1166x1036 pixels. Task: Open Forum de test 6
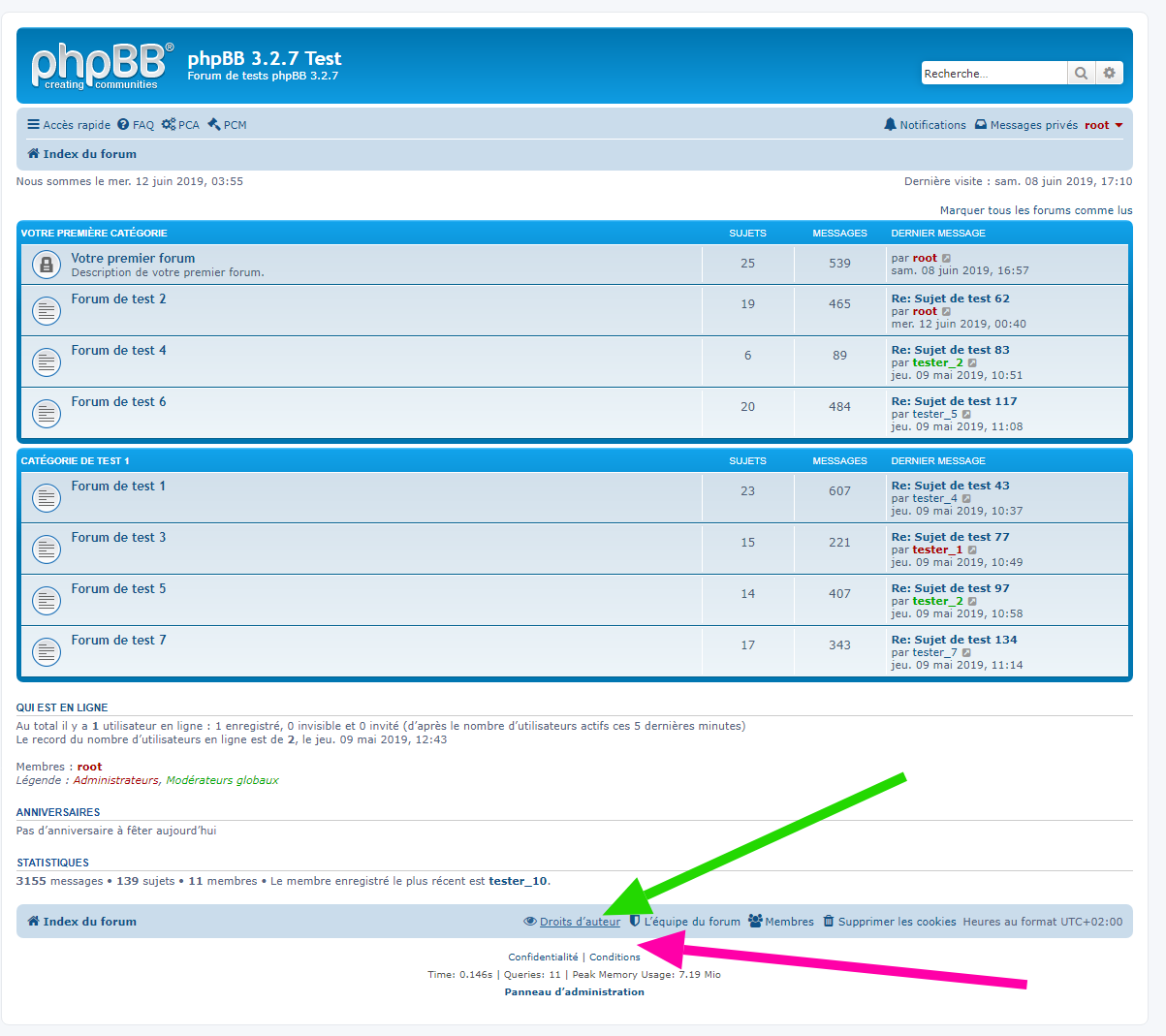click(118, 402)
